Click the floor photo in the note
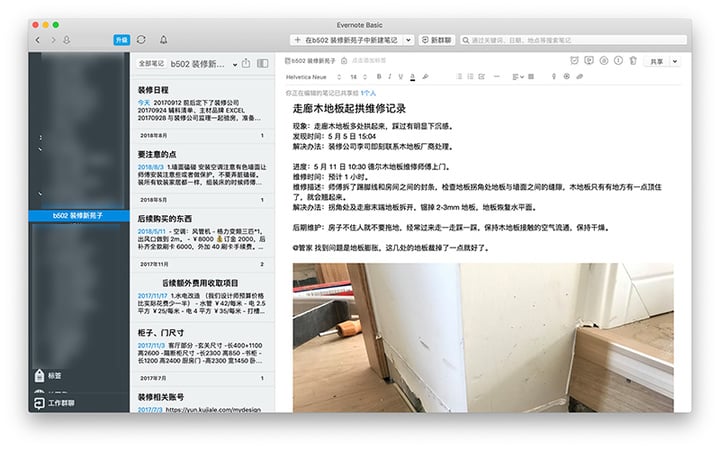Viewport: 720px width, 450px height. pos(483,338)
